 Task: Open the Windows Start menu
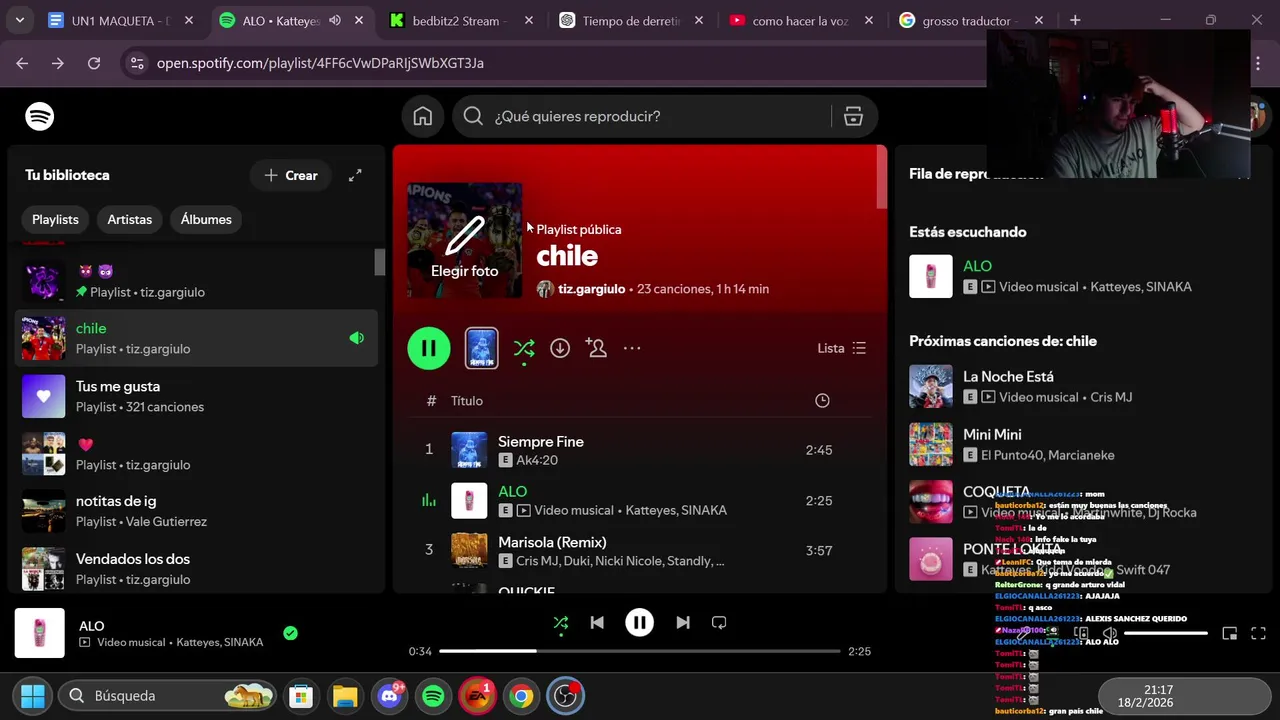click(x=33, y=696)
